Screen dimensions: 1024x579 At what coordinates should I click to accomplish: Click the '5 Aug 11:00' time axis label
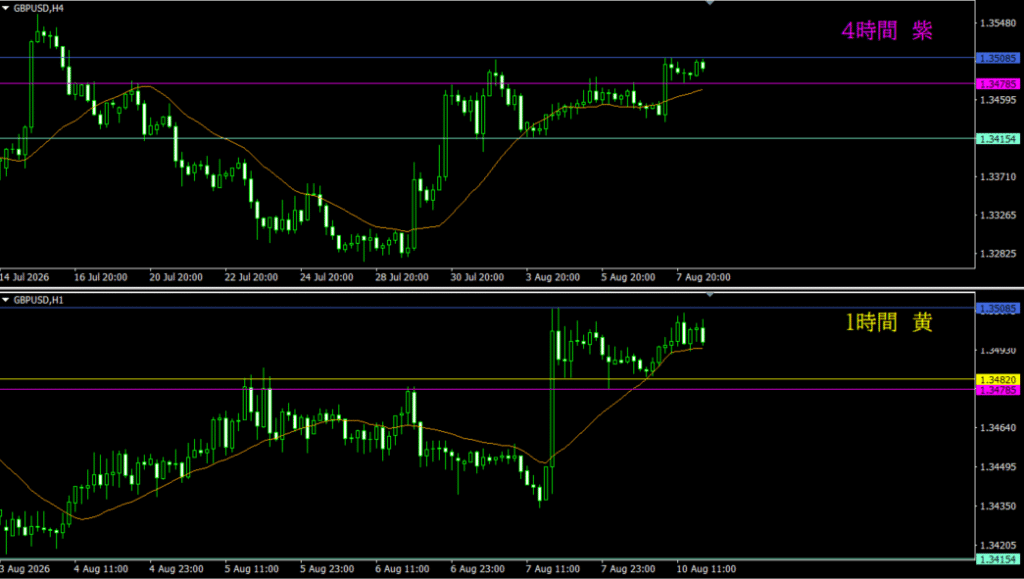251,569
